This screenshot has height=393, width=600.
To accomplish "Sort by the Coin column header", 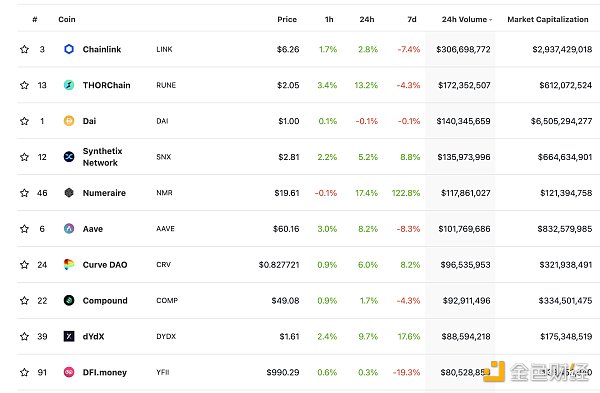I will [x=67, y=19].
